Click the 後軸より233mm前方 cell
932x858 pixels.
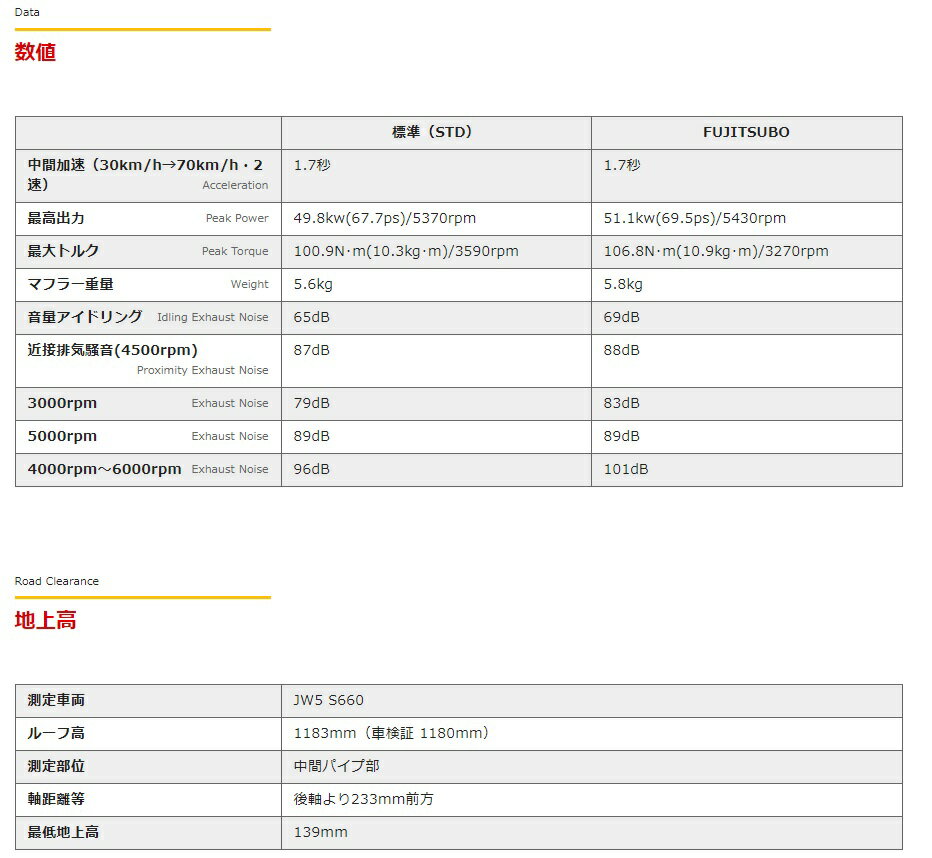pyautogui.click(x=363, y=799)
